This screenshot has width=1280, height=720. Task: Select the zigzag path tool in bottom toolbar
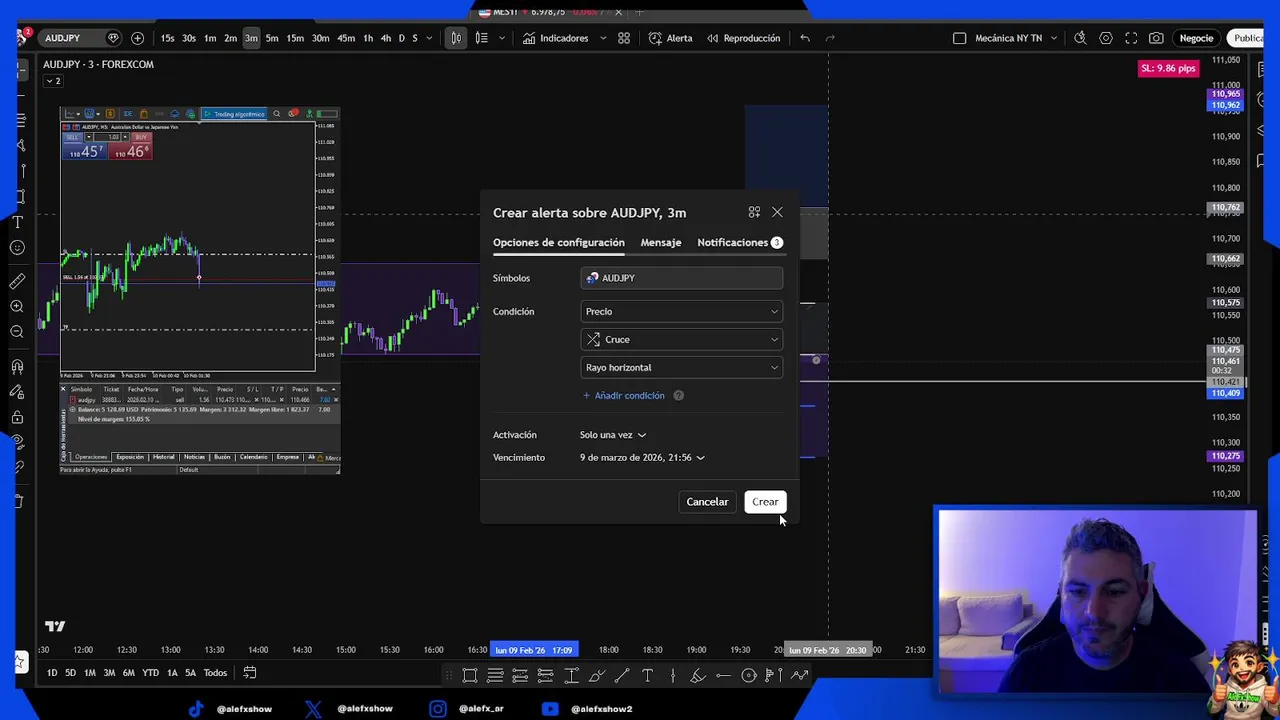(800, 676)
